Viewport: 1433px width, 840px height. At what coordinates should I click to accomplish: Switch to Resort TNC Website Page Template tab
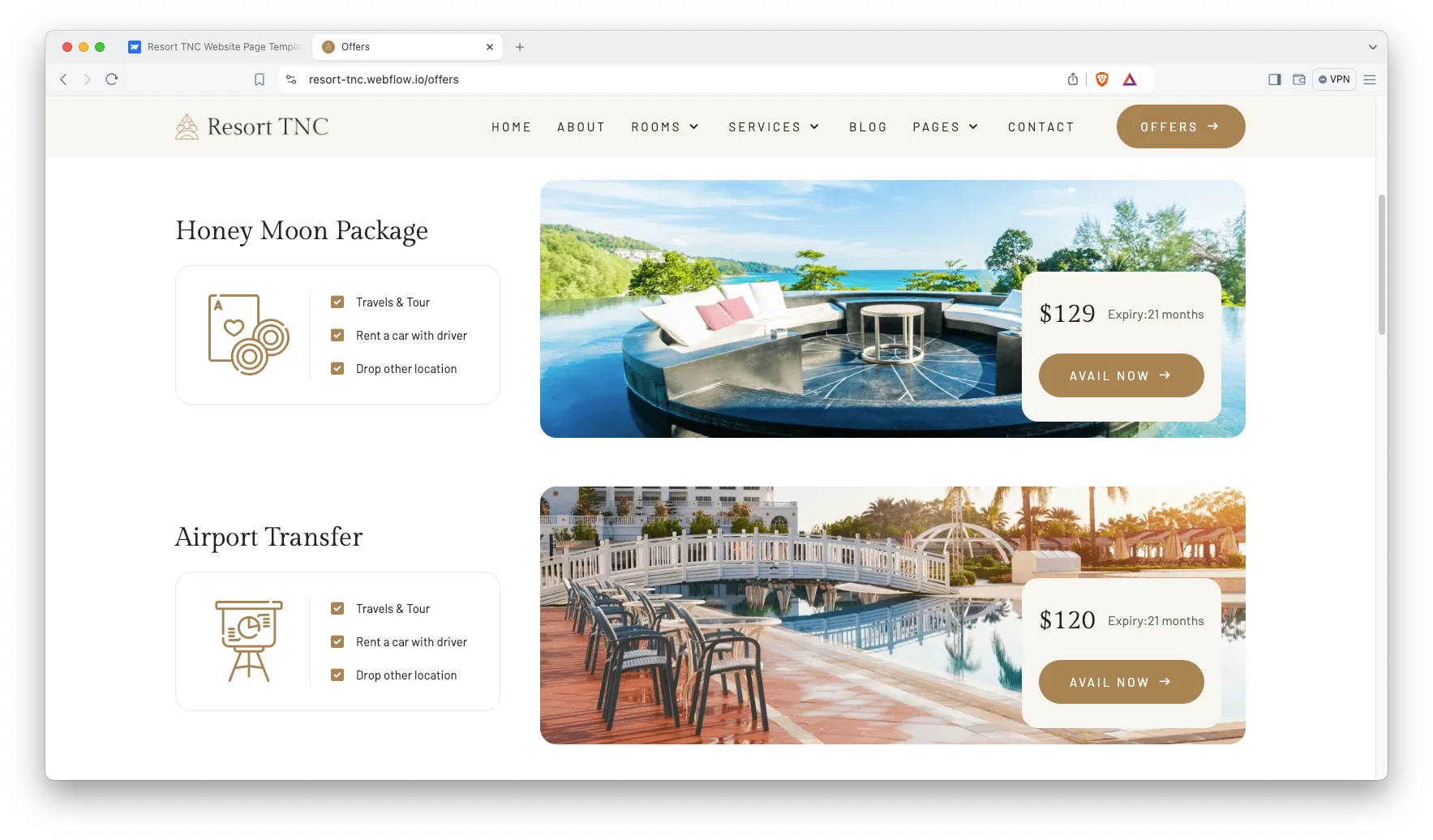point(215,47)
